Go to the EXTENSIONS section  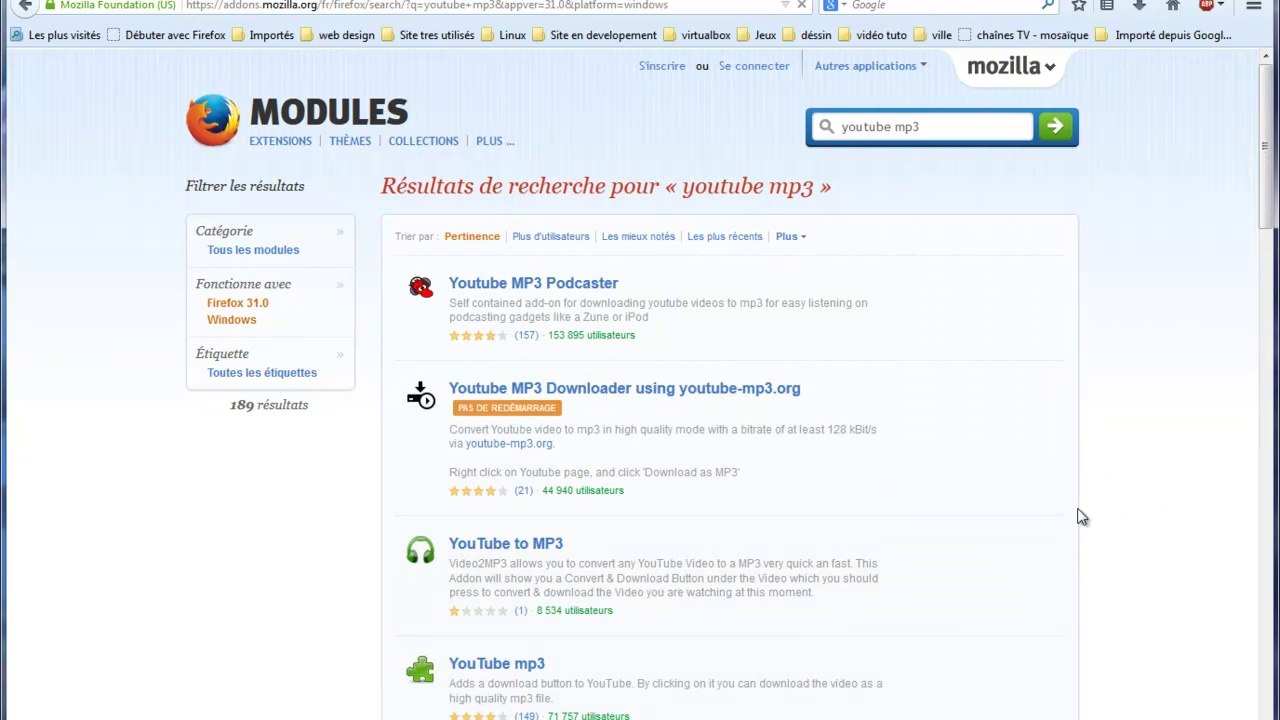[x=280, y=141]
